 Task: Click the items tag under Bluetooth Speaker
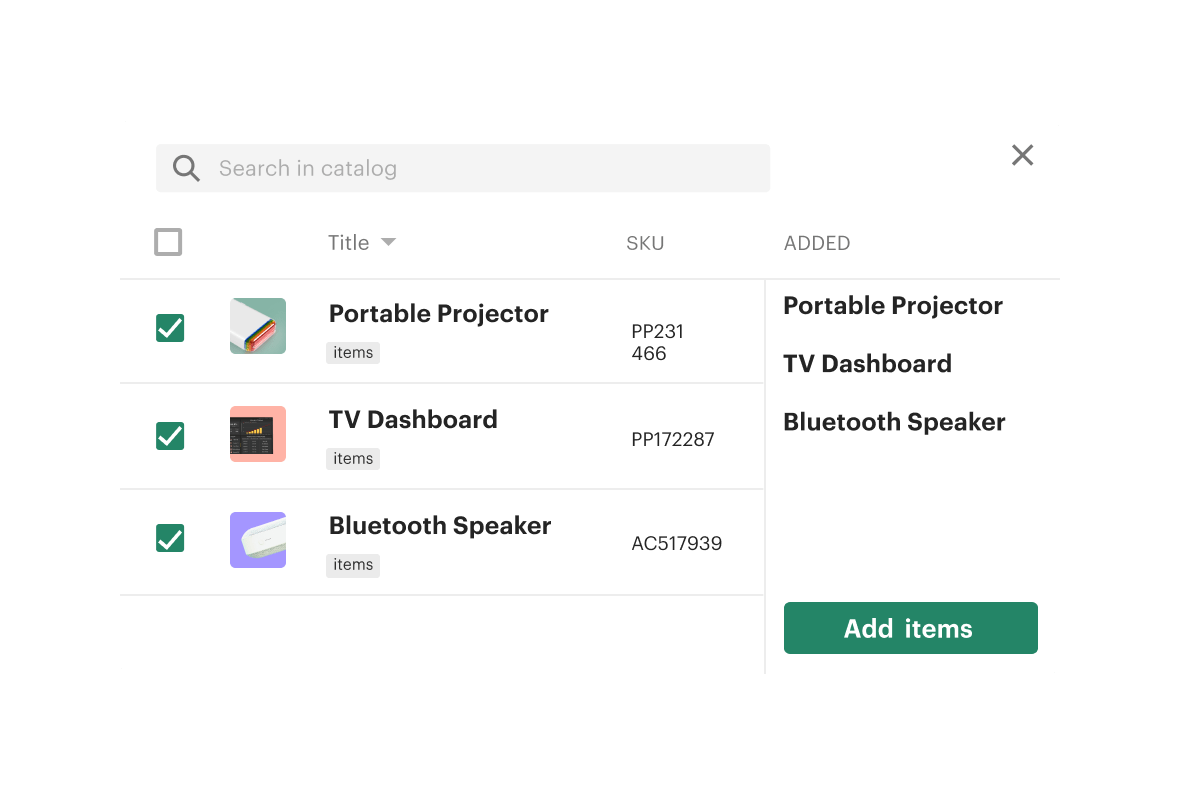[353, 564]
